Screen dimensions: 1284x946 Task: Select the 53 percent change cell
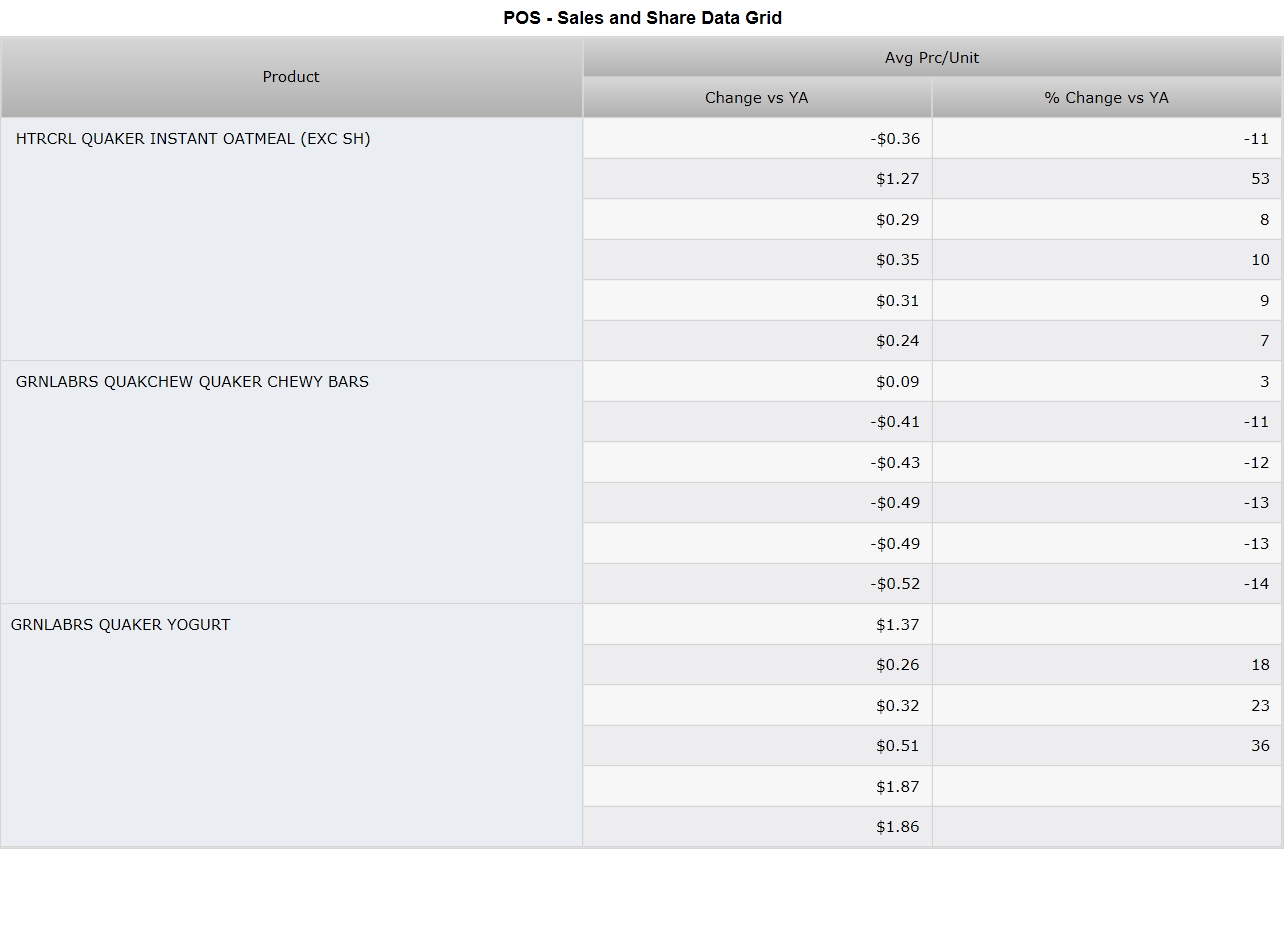tap(1107, 179)
